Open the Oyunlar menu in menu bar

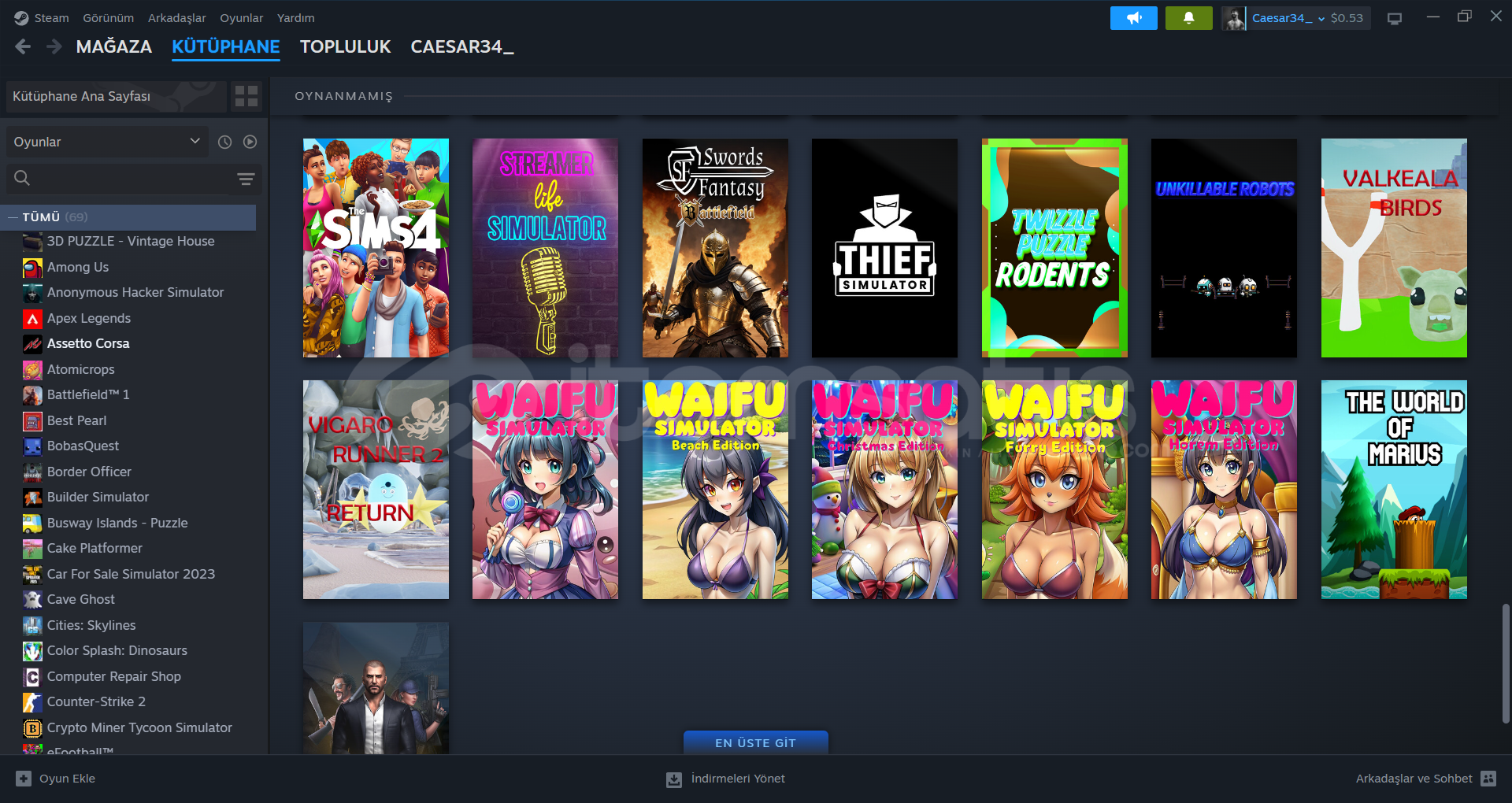(242, 18)
